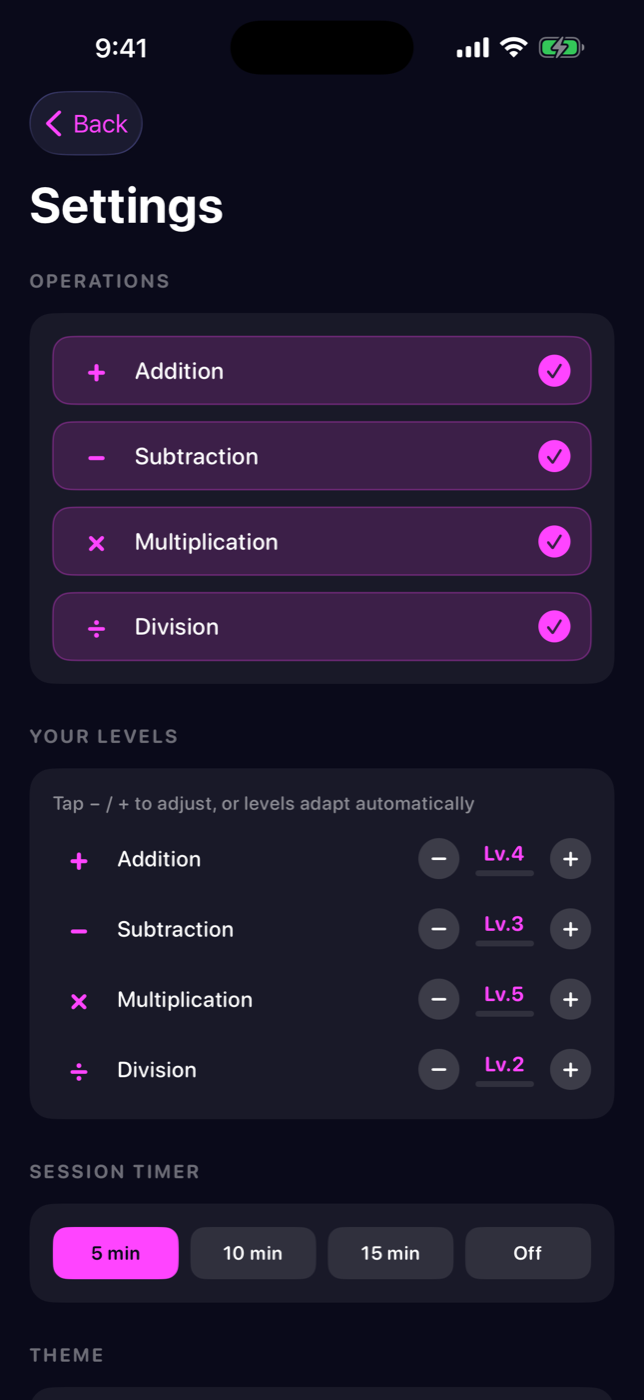Go Back to the previous screen

click(x=86, y=124)
